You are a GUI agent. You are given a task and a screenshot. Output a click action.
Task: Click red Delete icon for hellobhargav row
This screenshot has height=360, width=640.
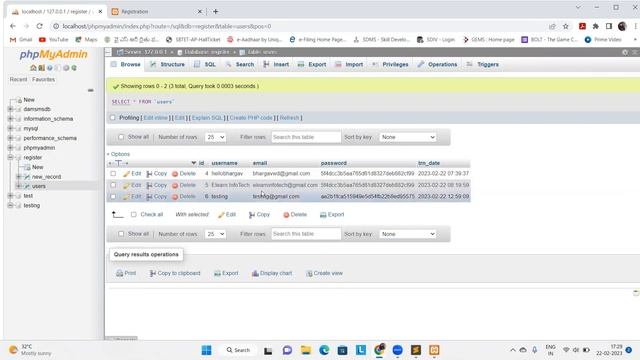[x=175, y=174]
